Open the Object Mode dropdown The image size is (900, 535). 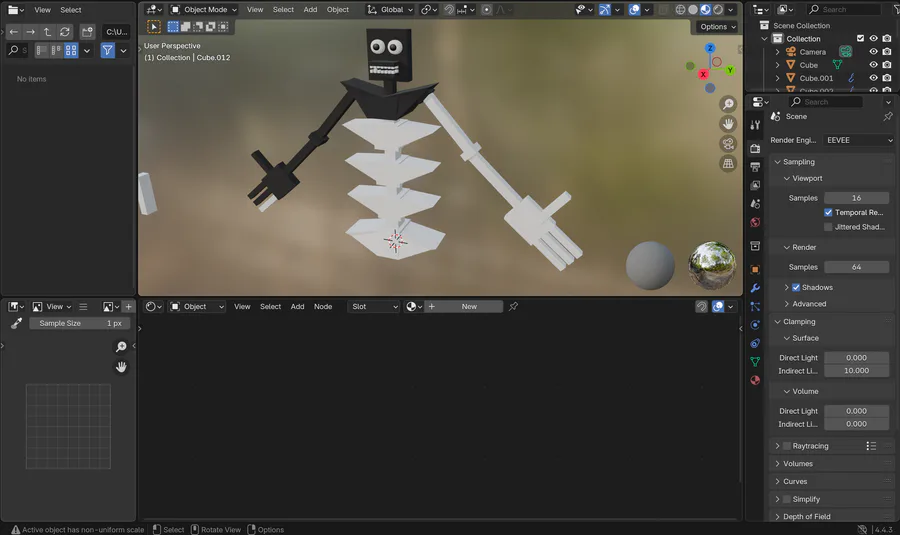coord(204,10)
